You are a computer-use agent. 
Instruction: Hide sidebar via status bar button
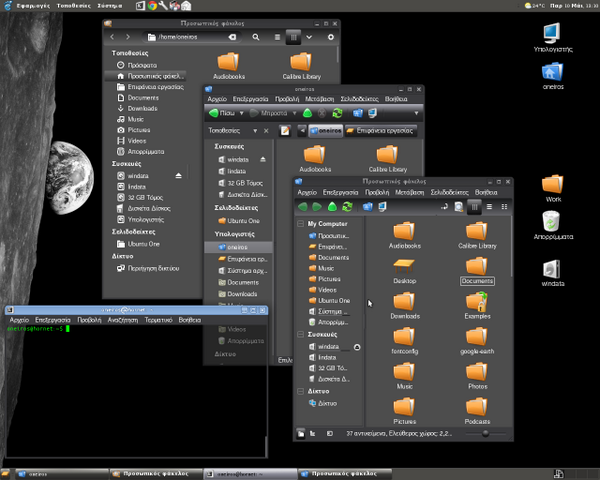329,434
